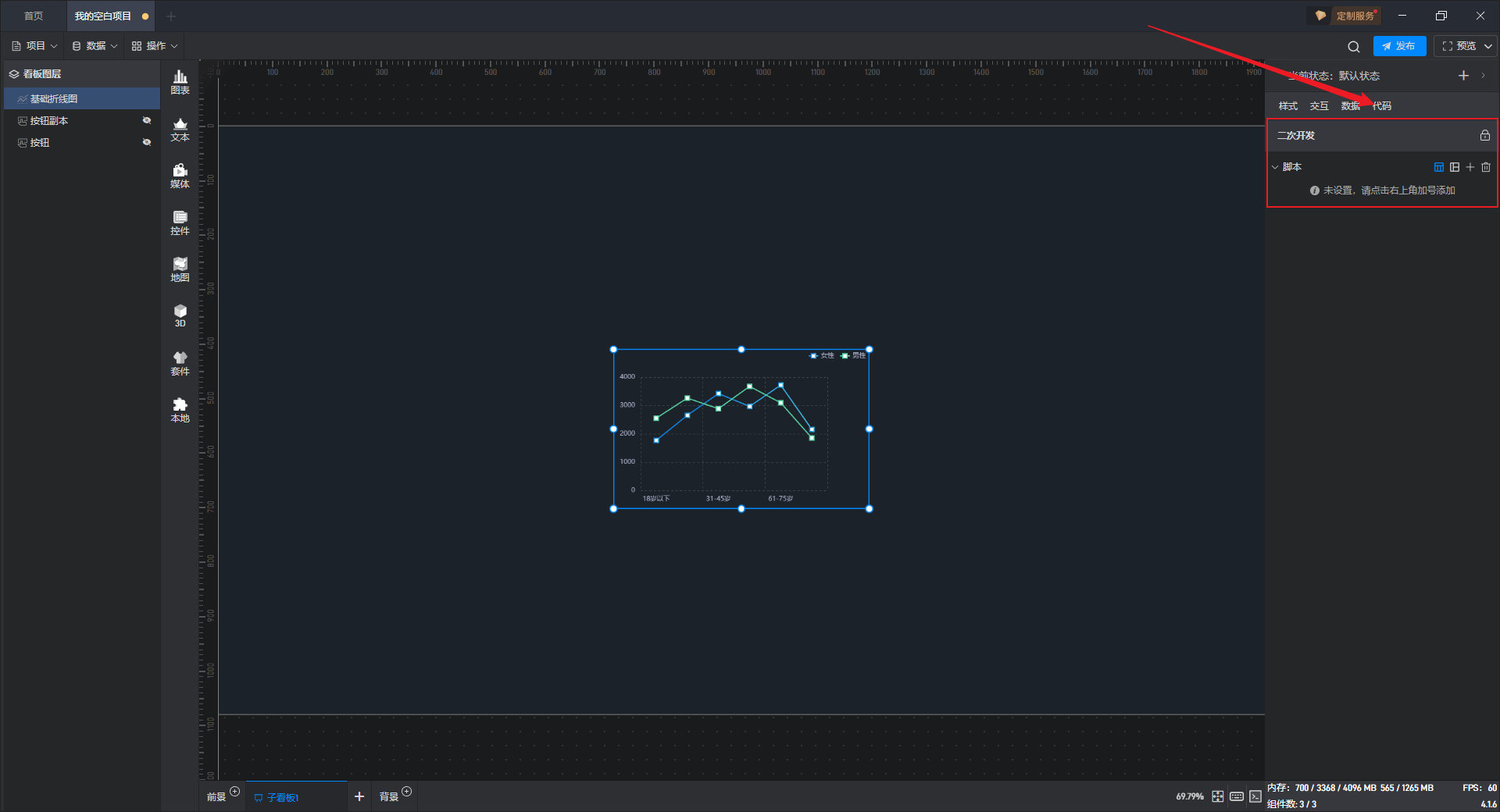Open the console icon in status bar
The height and width of the screenshot is (812, 1500).
[x=1255, y=796]
